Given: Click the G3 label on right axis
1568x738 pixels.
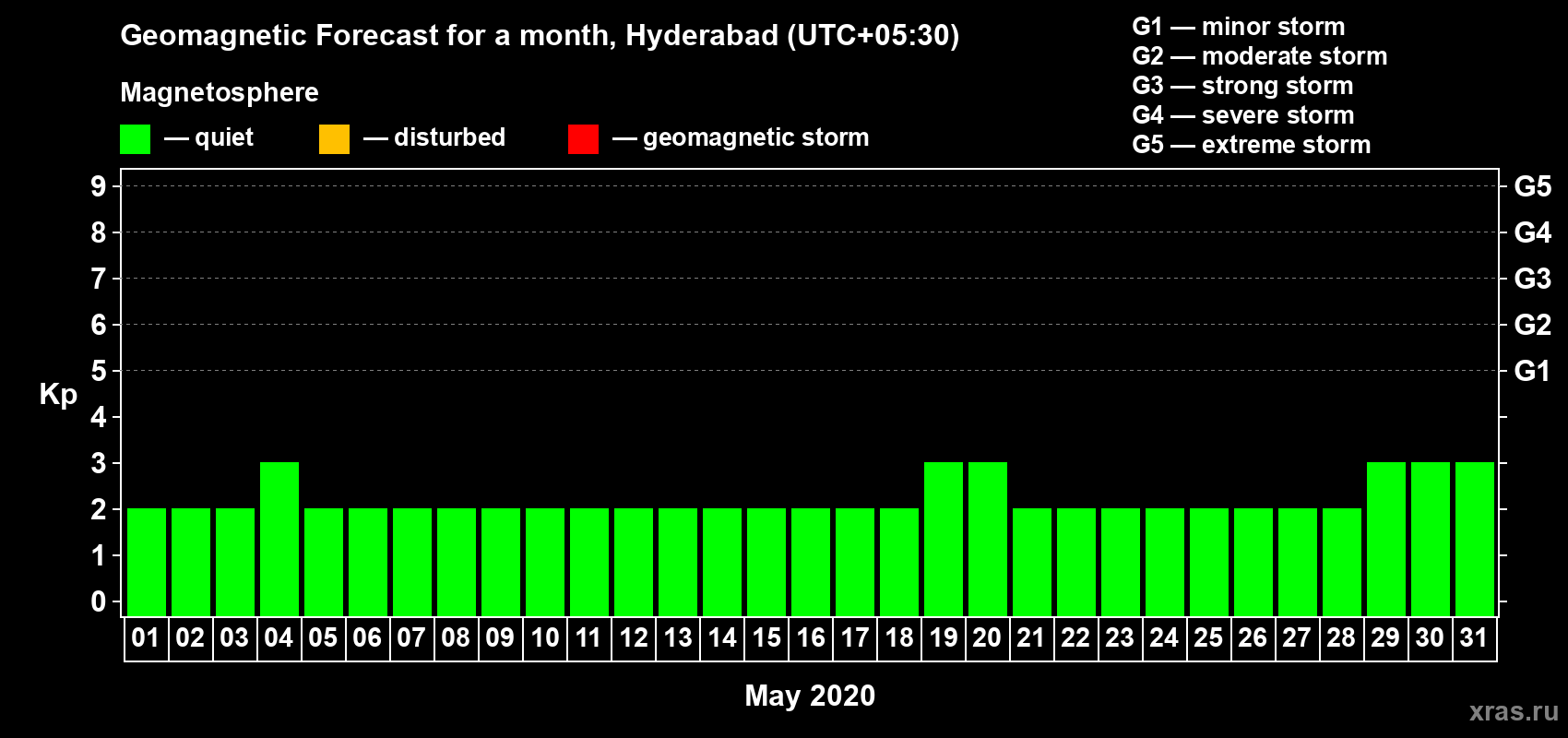Looking at the screenshot, I should tap(1533, 279).
